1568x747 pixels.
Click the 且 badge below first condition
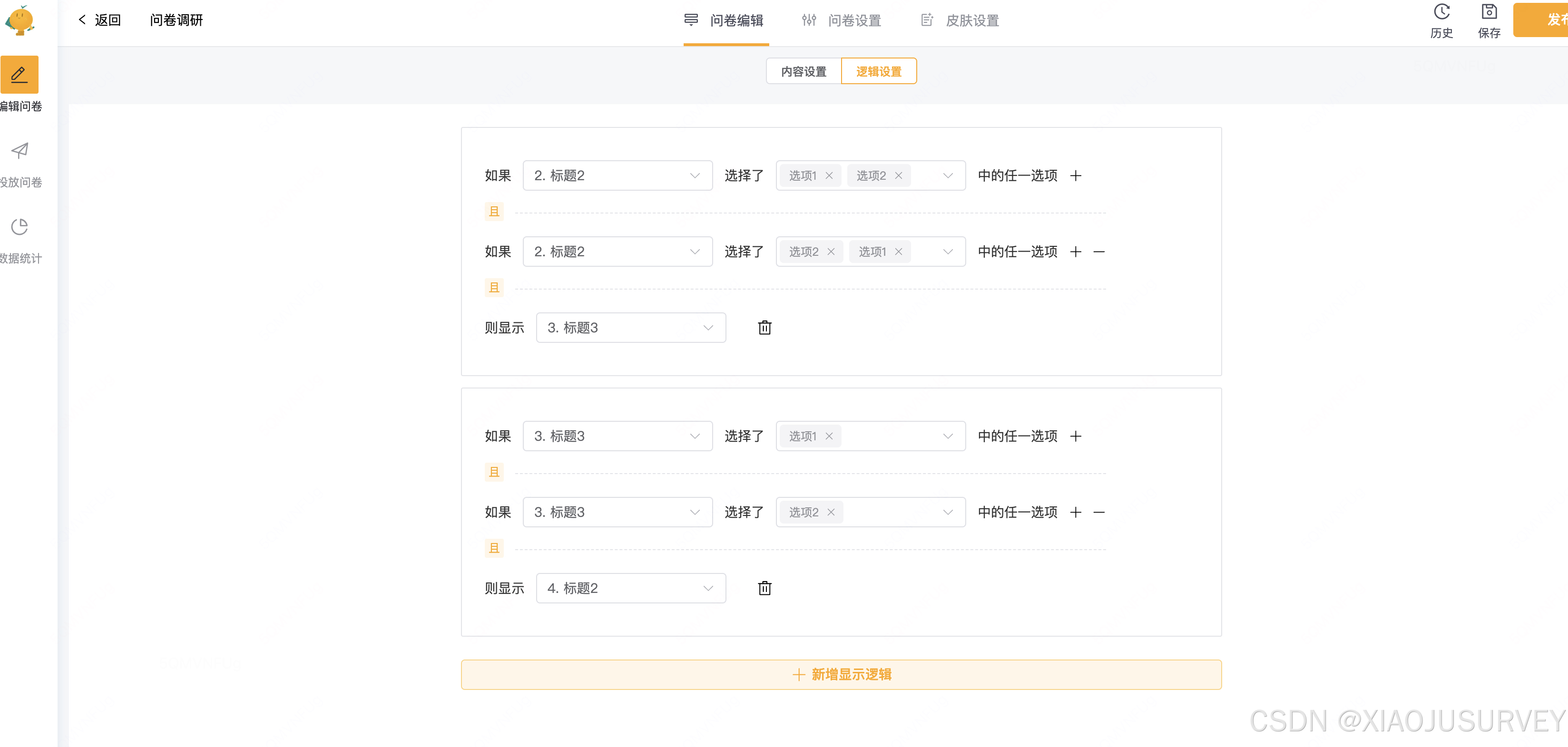coord(494,212)
